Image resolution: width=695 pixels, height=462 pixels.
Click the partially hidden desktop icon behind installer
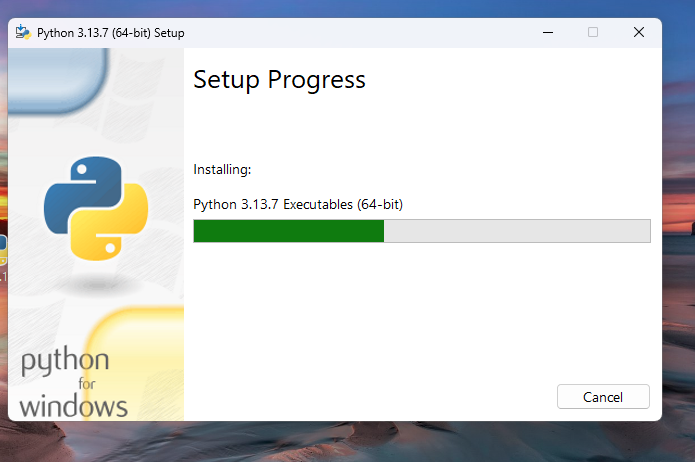point(3,245)
